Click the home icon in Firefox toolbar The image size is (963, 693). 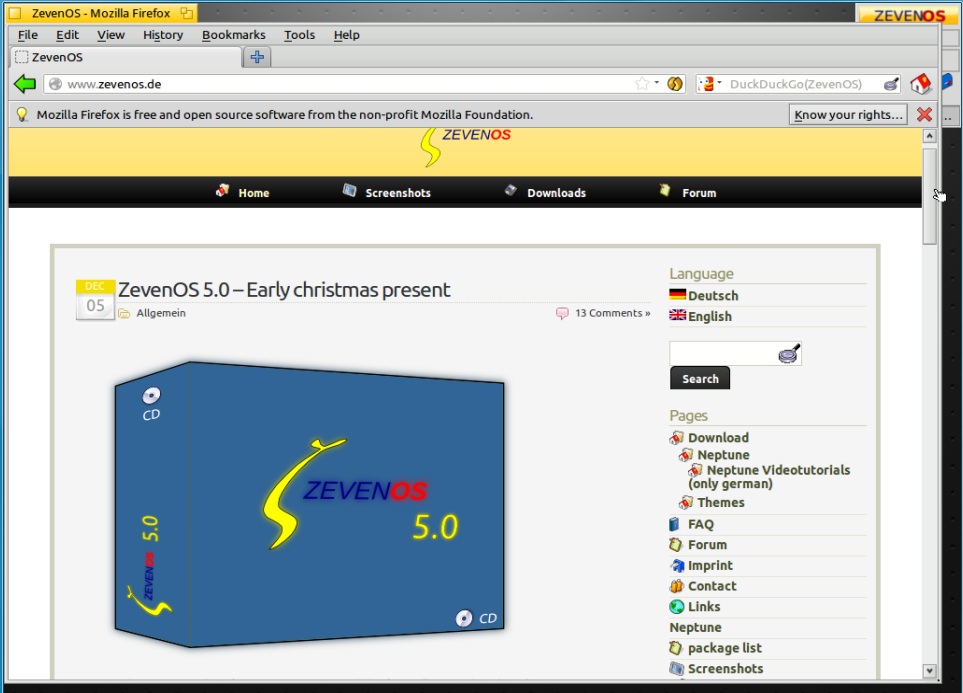[x=920, y=84]
